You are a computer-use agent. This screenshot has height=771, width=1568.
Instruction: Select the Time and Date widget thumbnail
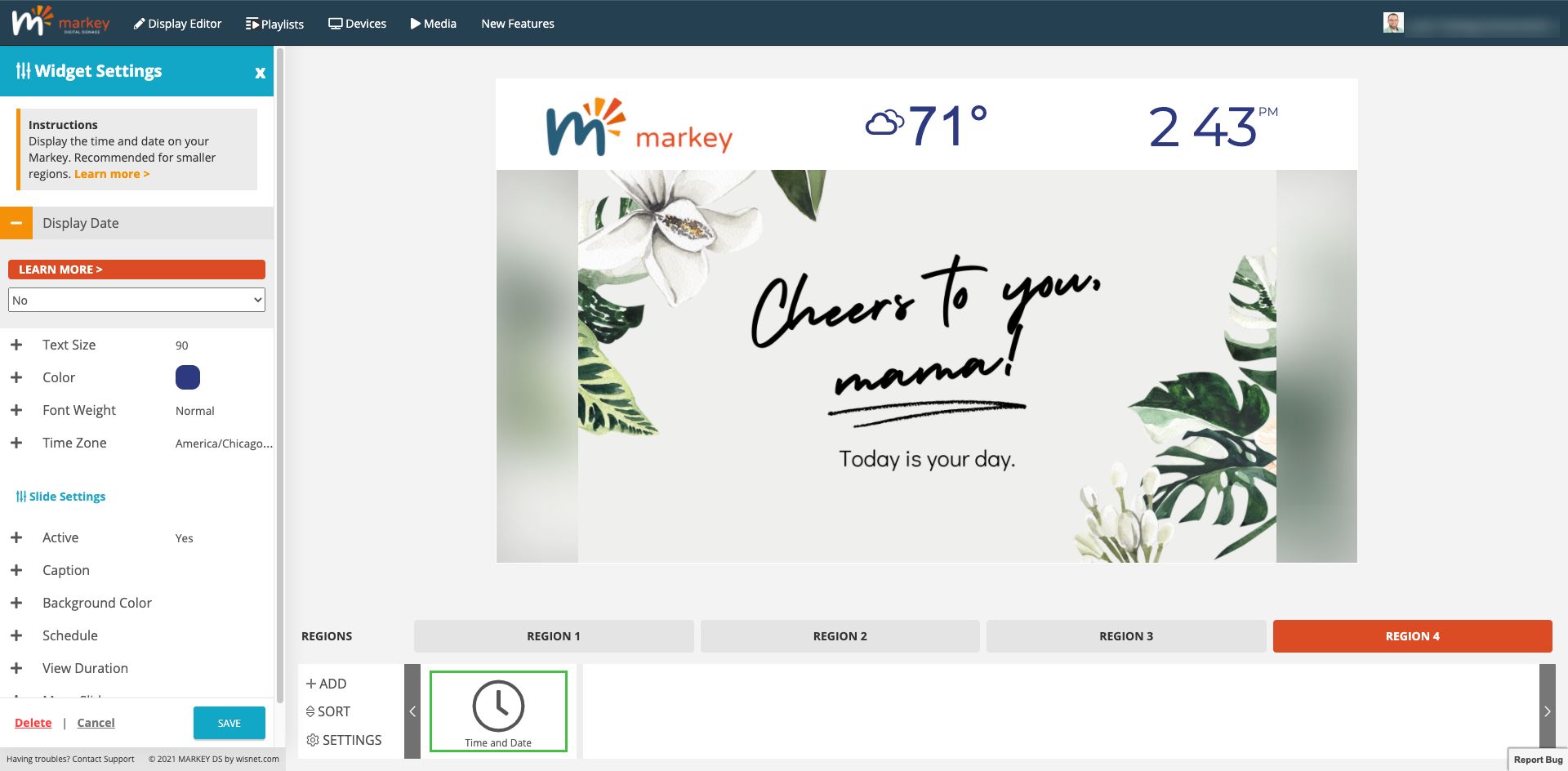[x=498, y=711]
